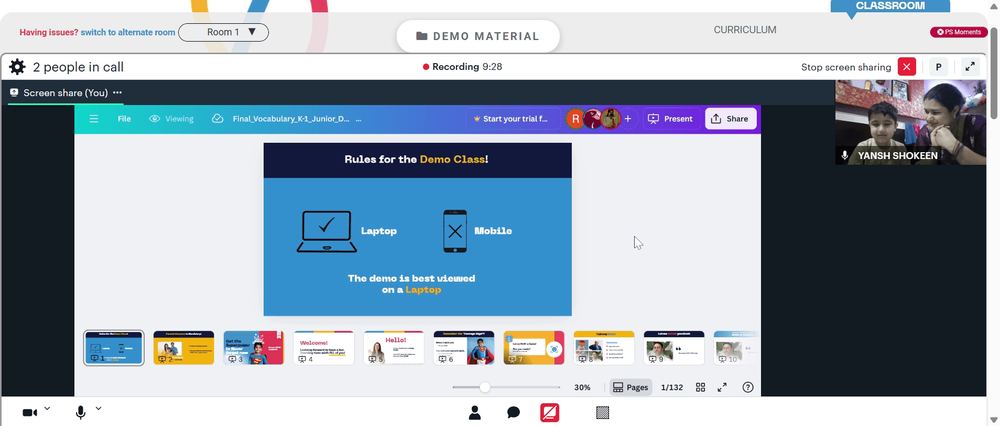Select slide 8 thumbnail

[x=604, y=348]
